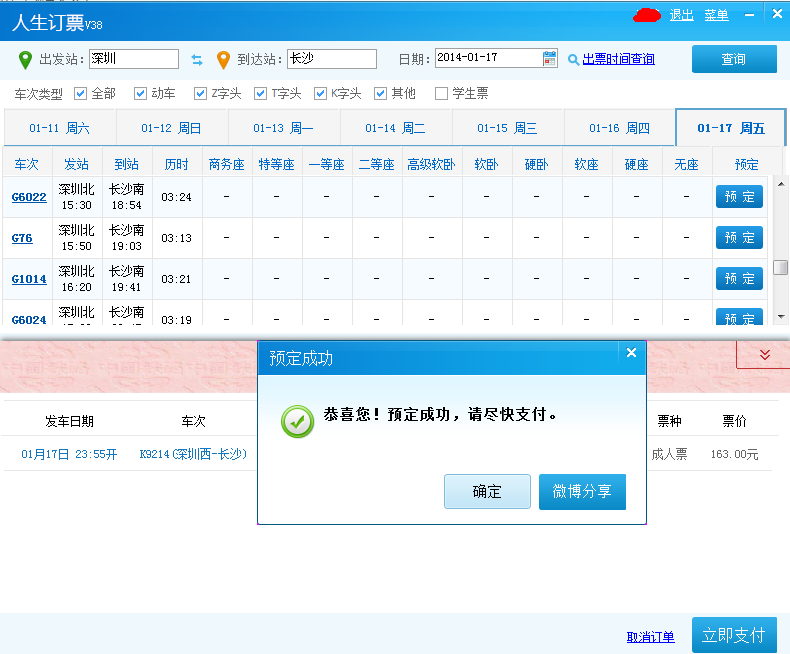Click the 成人票 ticket type cell

pos(669,454)
